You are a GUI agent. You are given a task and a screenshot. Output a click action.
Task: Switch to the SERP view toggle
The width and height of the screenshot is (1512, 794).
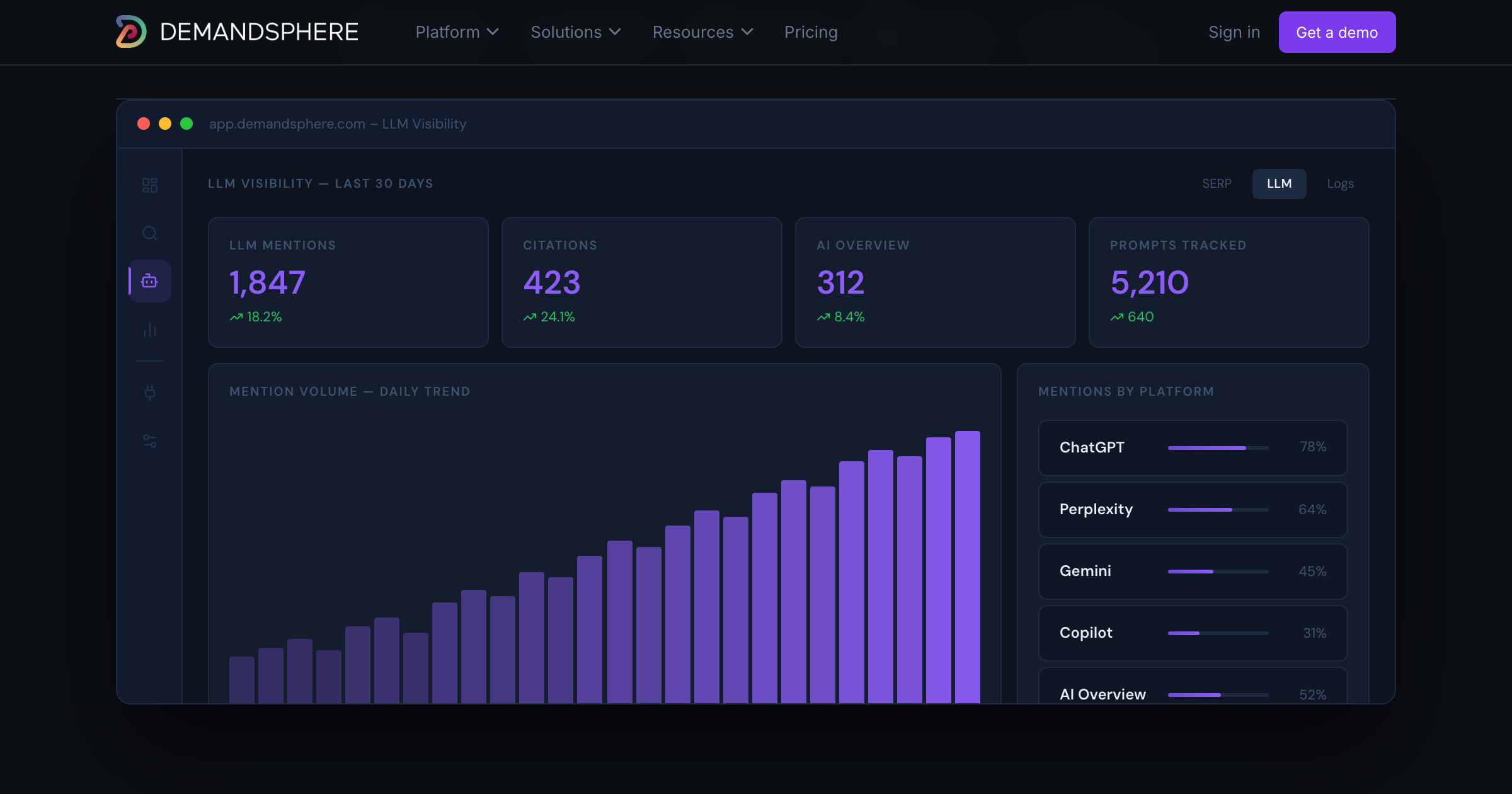click(x=1217, y=183)
